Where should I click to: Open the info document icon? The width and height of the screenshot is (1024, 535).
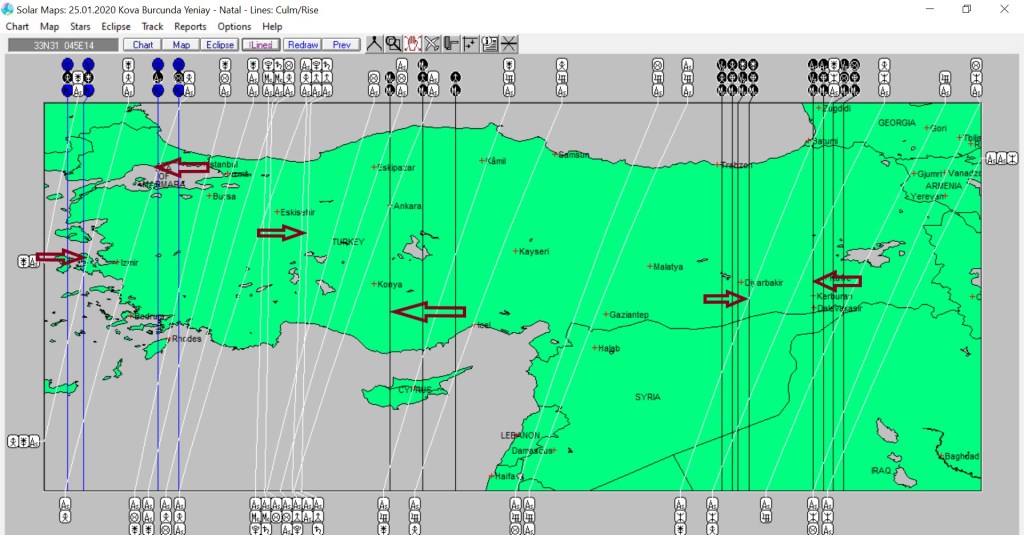[x=489, y=44]
